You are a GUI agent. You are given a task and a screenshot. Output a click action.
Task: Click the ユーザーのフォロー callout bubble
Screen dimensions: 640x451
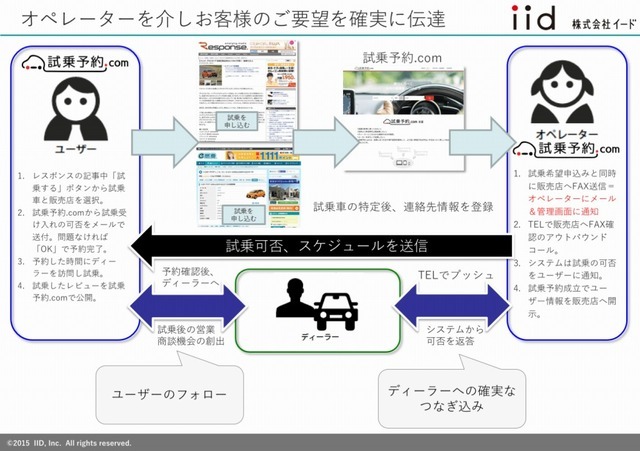tap(169, 394)
